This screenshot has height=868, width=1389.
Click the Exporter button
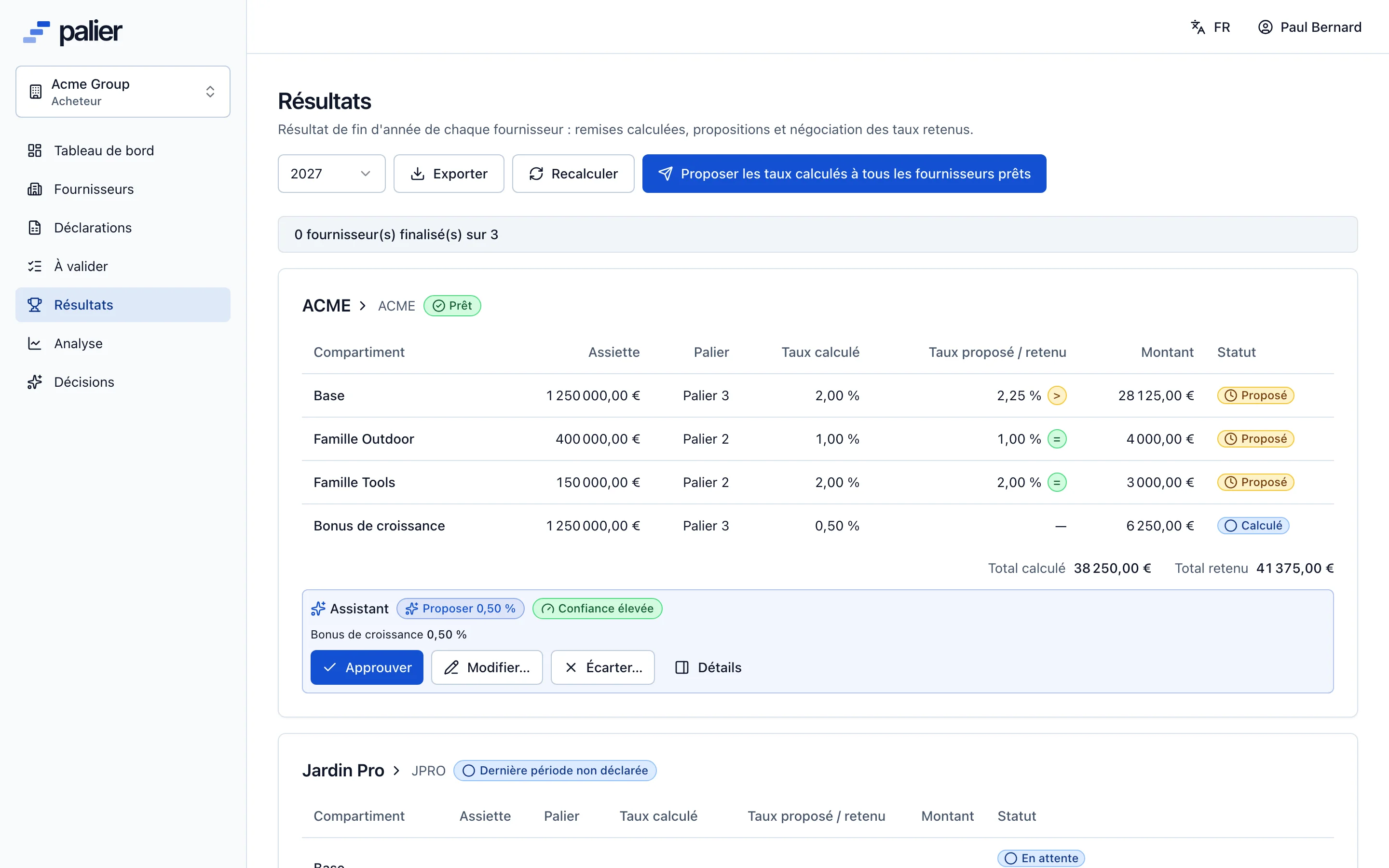[449, 174]
